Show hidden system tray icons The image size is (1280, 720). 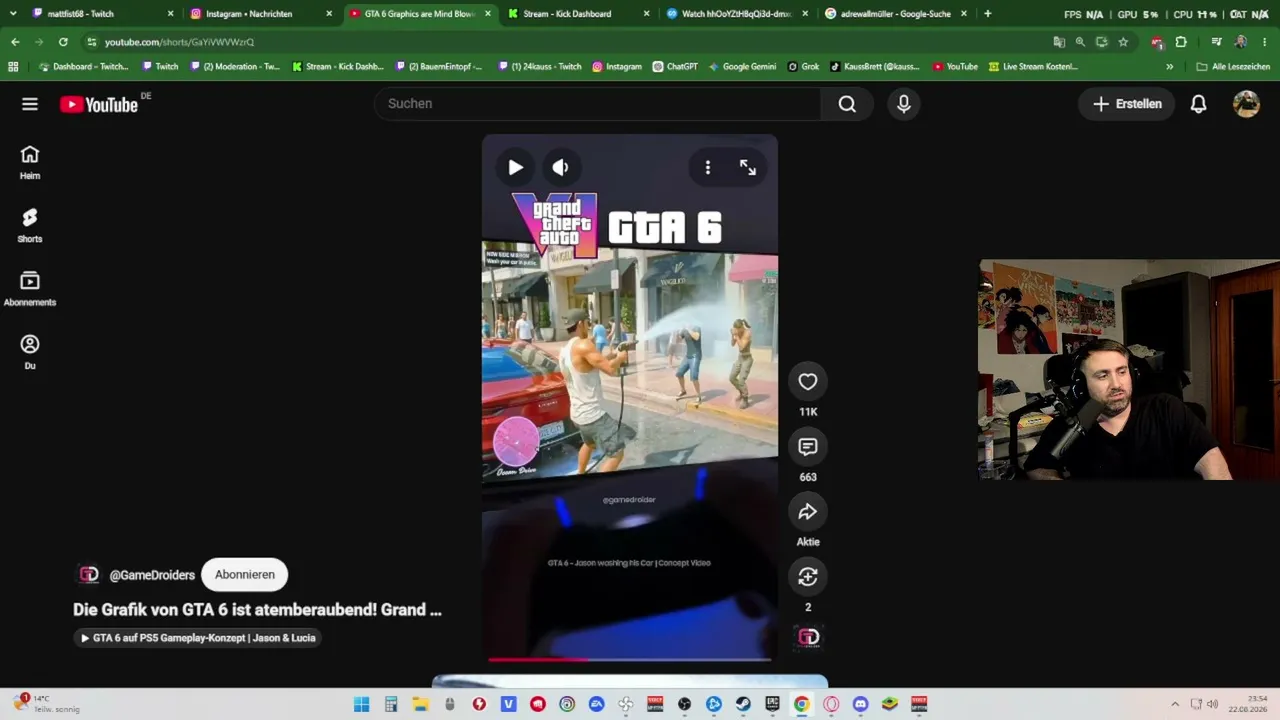[x=1175, y=704]
